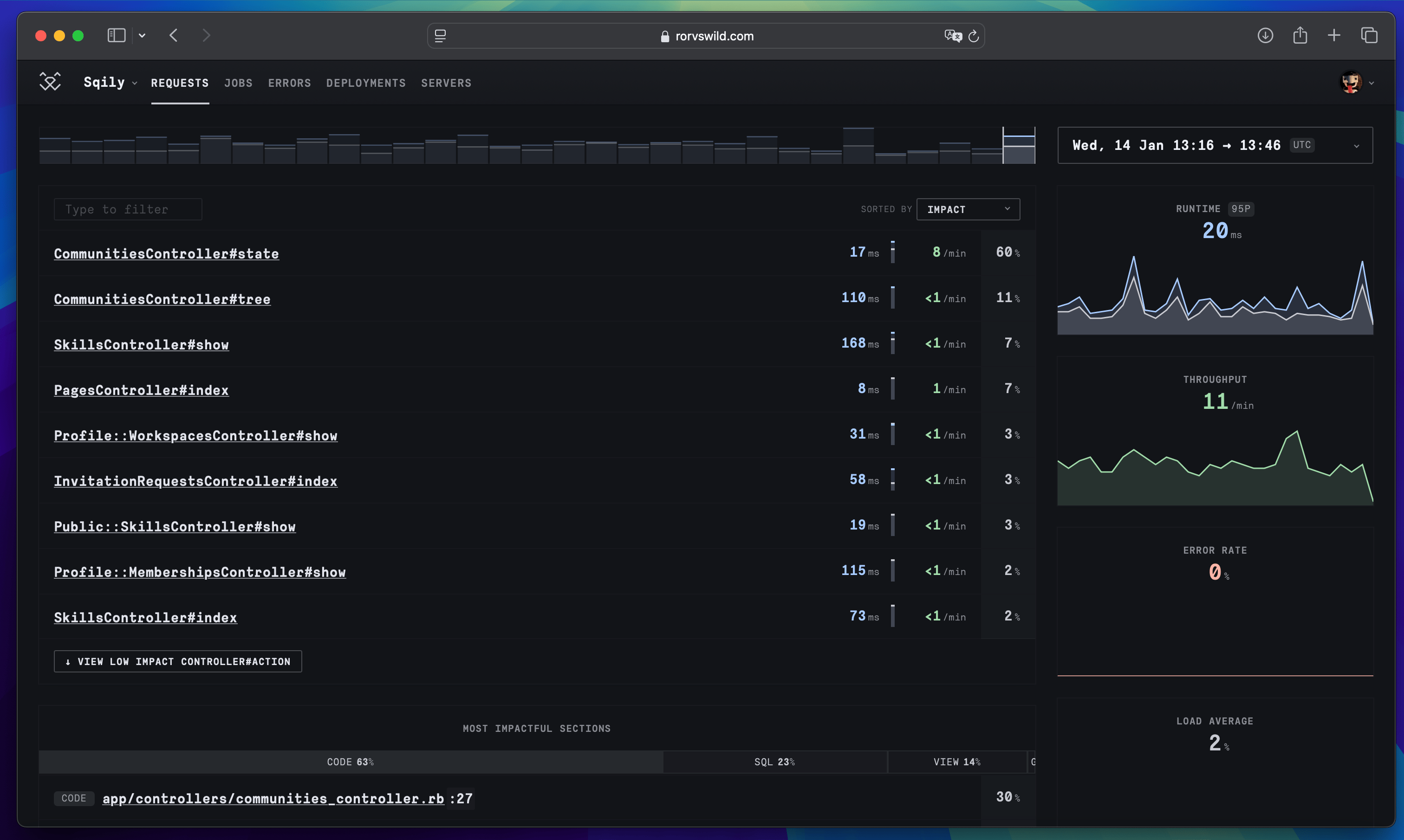Switch to the JOBS tab

pos(238,83)
